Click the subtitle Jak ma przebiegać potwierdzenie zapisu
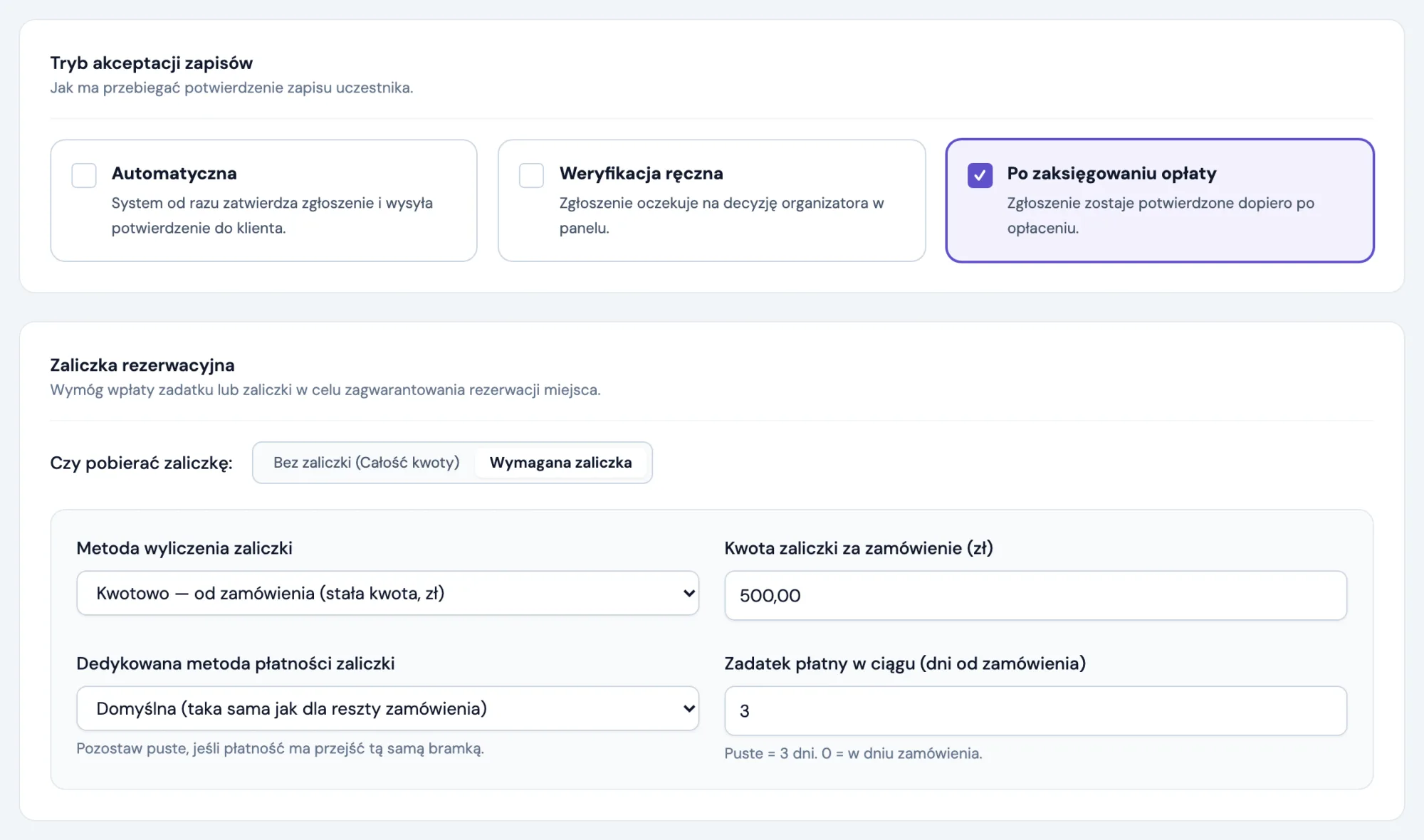Image resolution: width=1424 pixels, height=840 pixels. (231, 88)
